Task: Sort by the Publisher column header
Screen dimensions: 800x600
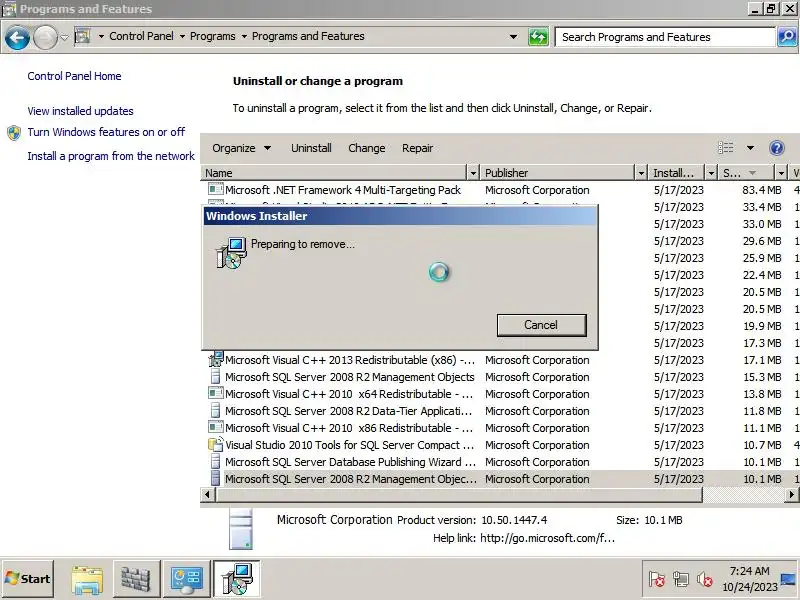Action: 558,173
